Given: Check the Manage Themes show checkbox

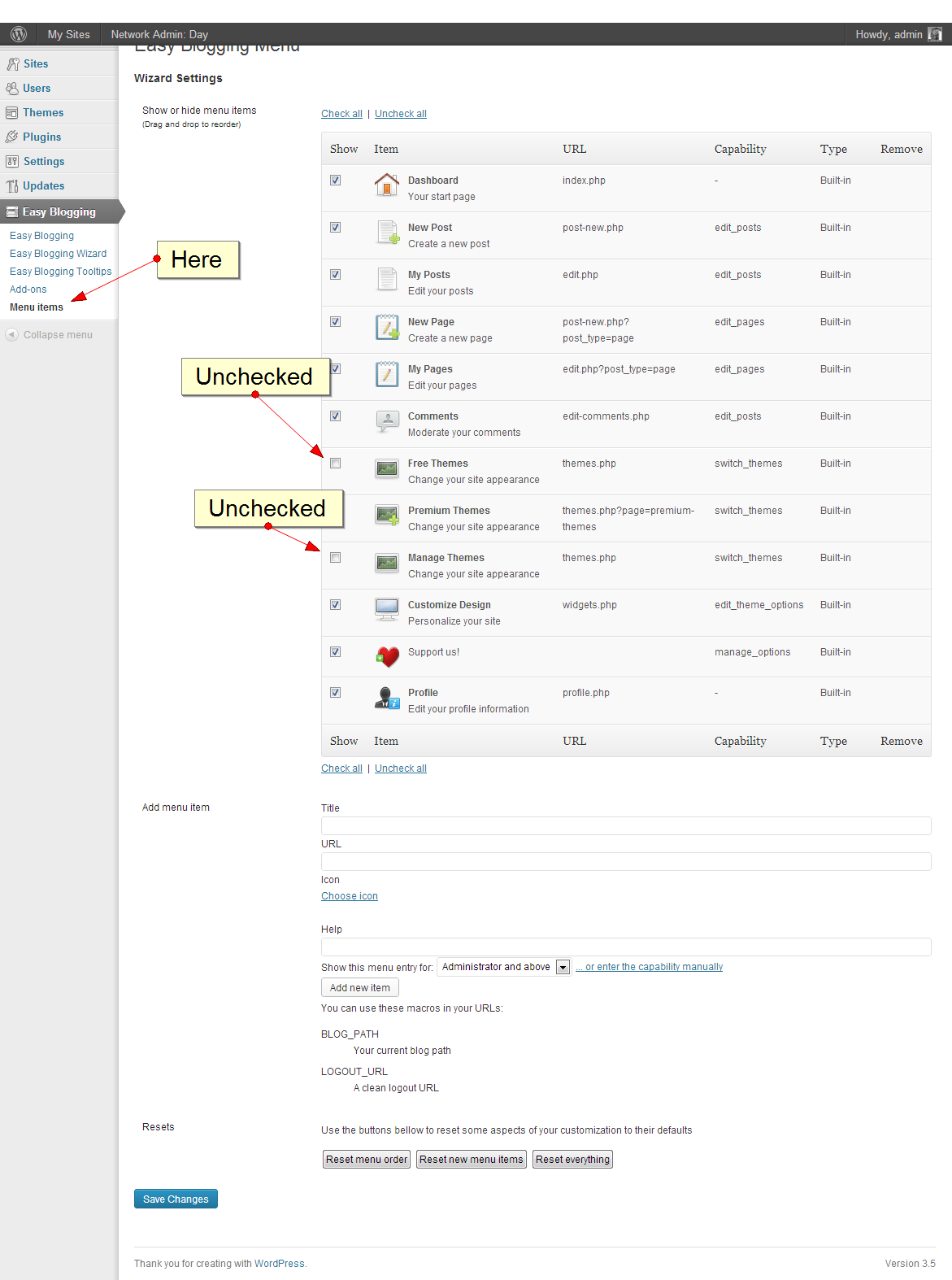Looking at the screenshot, I should coord(335,558).
